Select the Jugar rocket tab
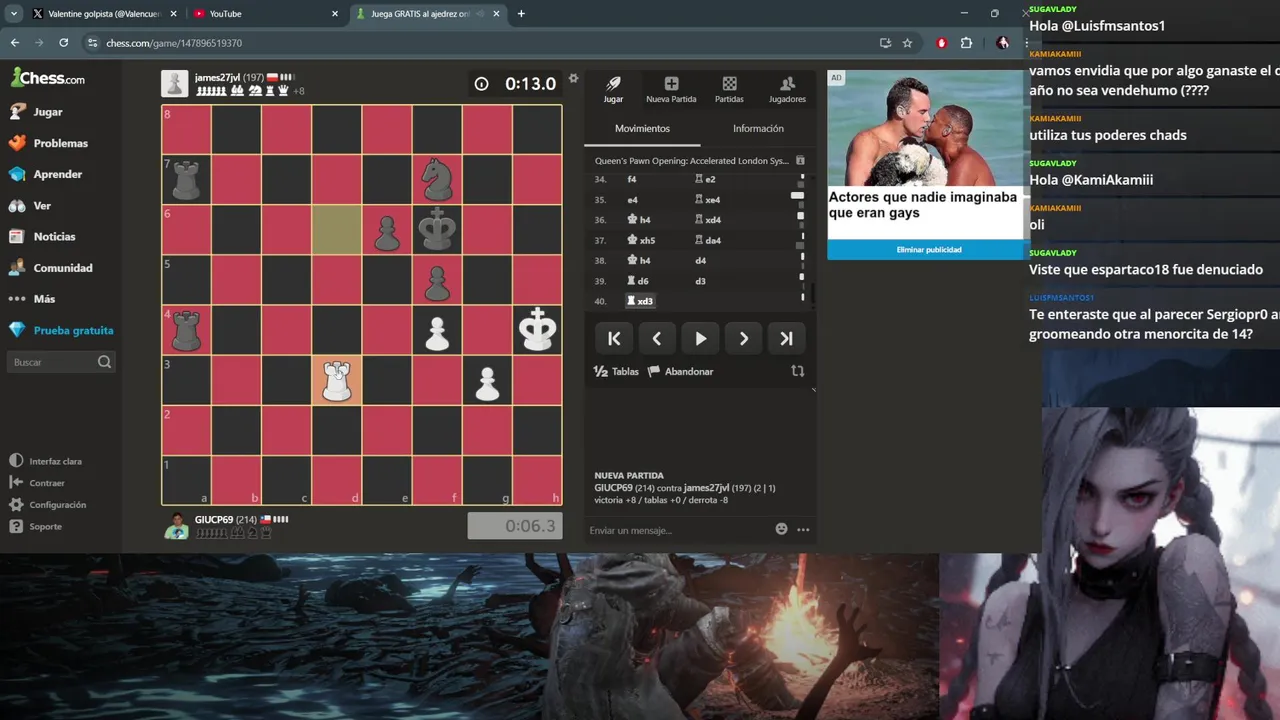The width and height of the screenshot is (1280, 720). [613, 89]
